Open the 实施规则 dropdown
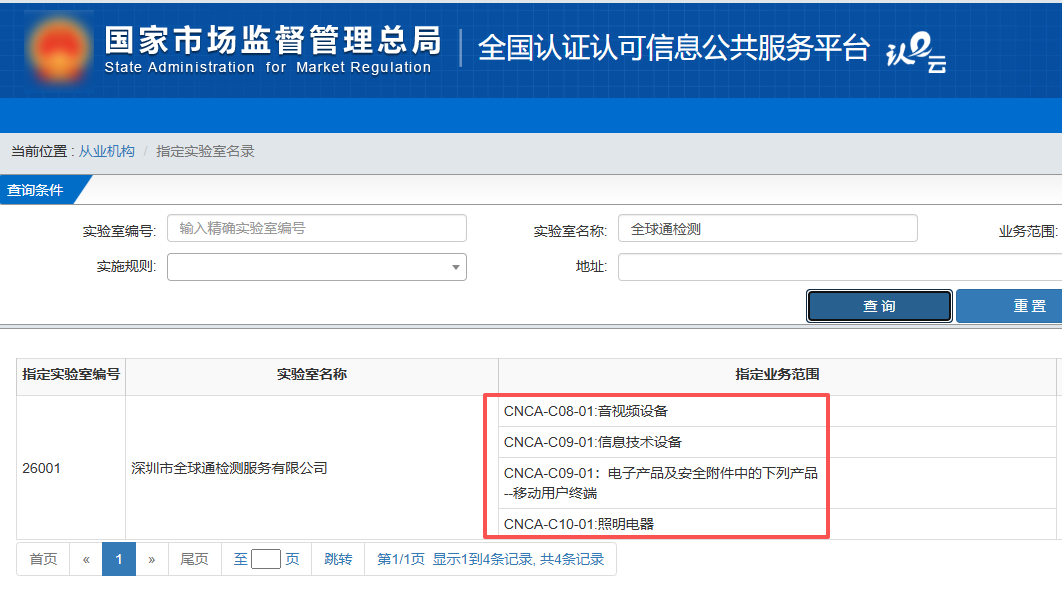Viewport: 1062px width, 590px height. pos(316,267)
